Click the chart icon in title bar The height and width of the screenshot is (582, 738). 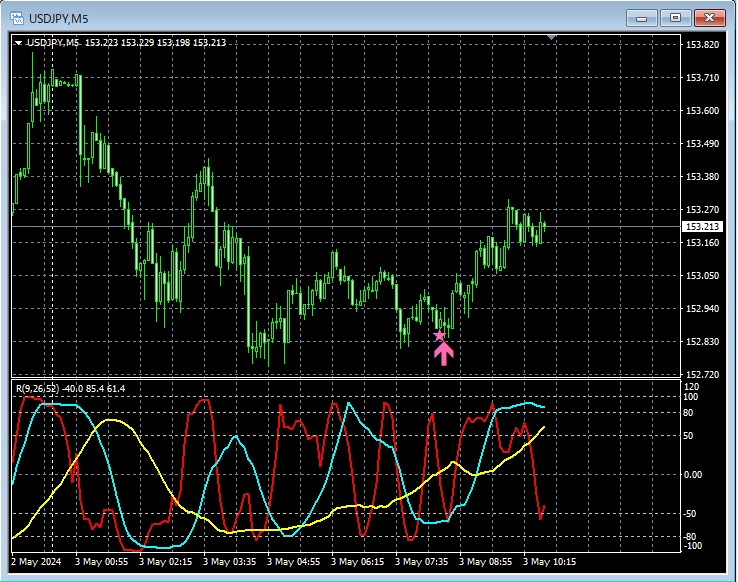coord(17,18)
